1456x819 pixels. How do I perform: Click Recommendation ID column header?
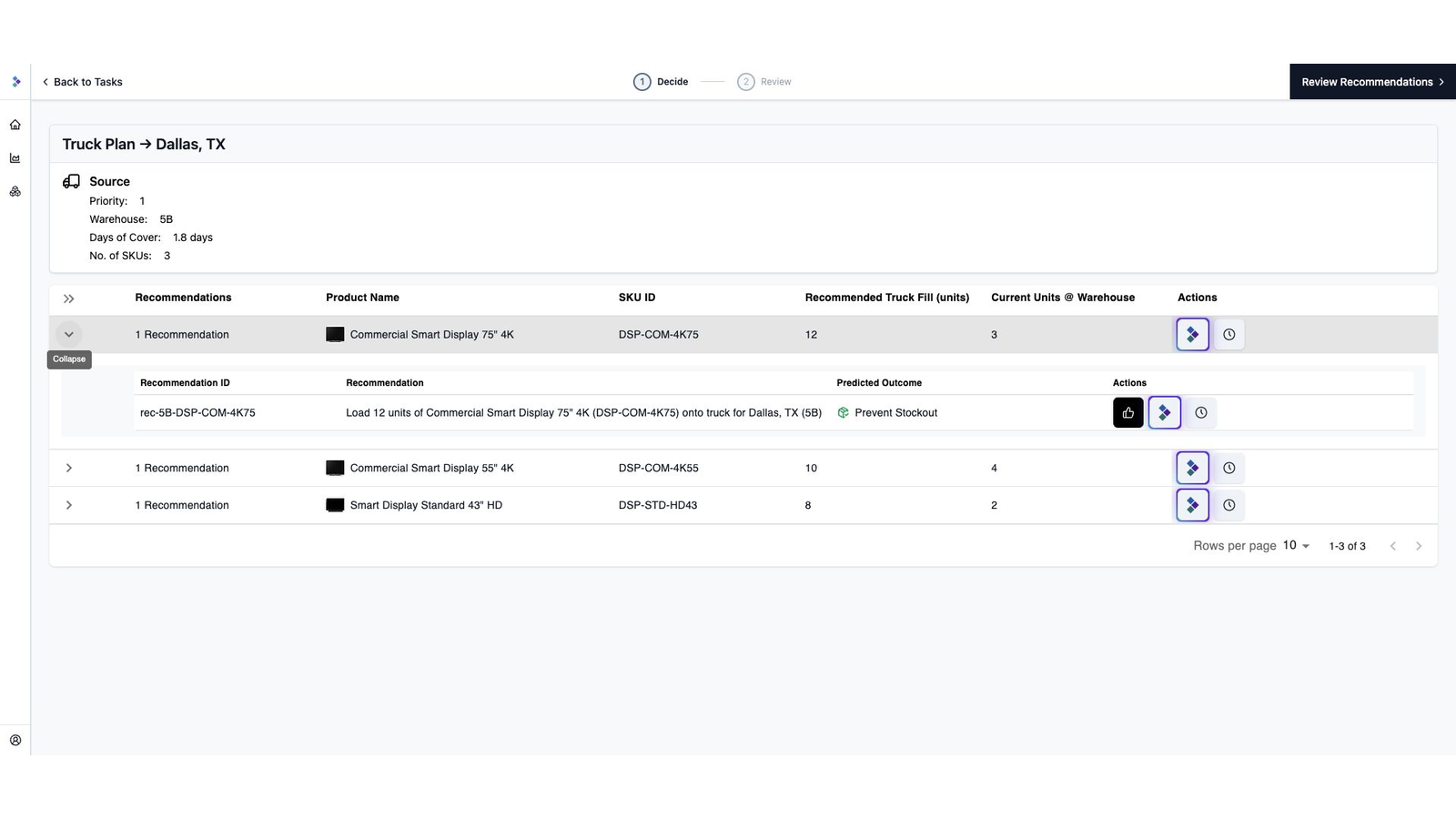click(185, 383)
